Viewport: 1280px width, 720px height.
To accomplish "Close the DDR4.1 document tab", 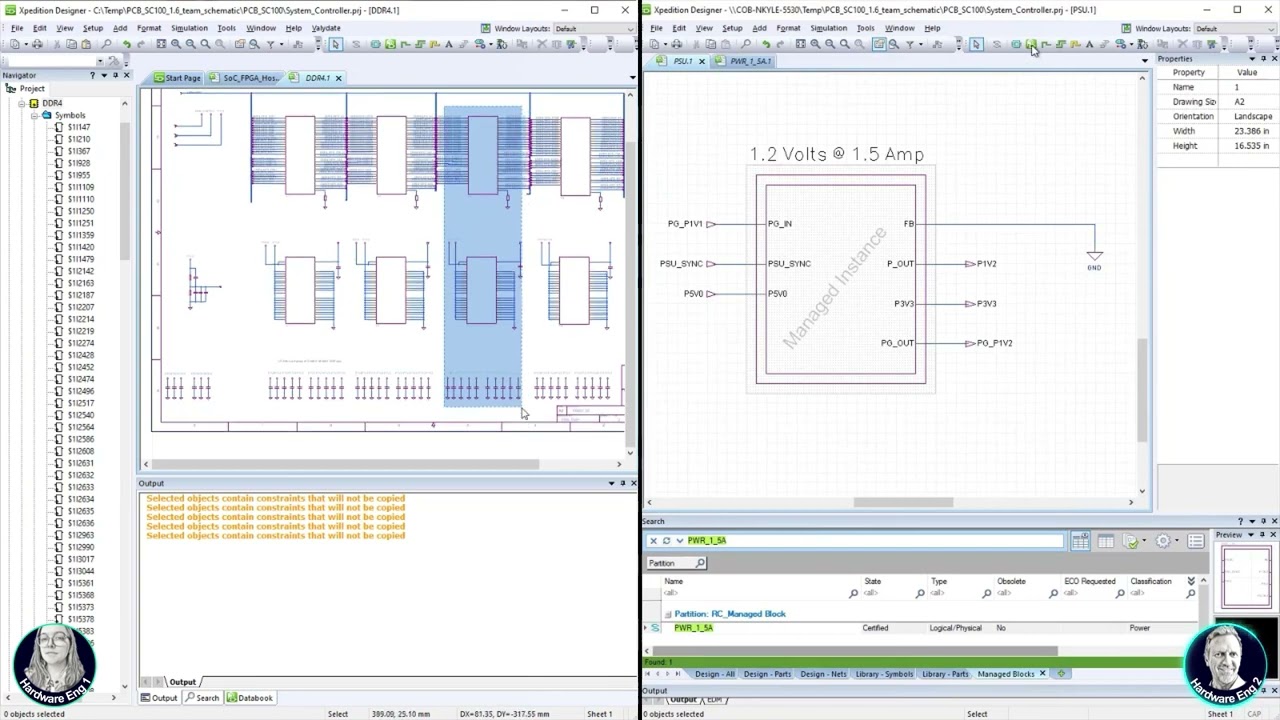I will point(338,78).
